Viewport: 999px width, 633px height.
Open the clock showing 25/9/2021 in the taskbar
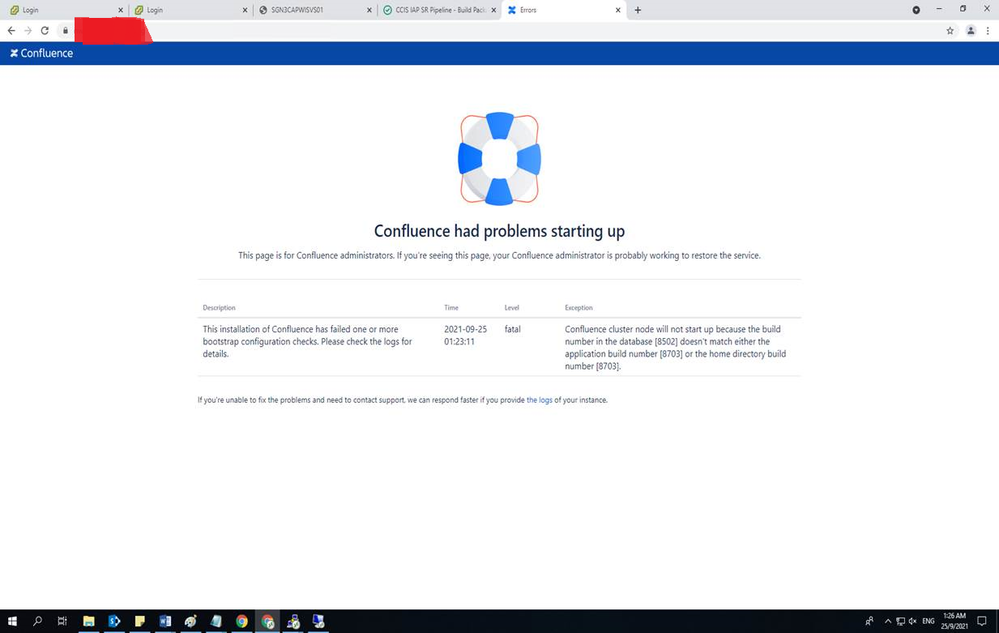pyautogui.click(x=955, y=621)
